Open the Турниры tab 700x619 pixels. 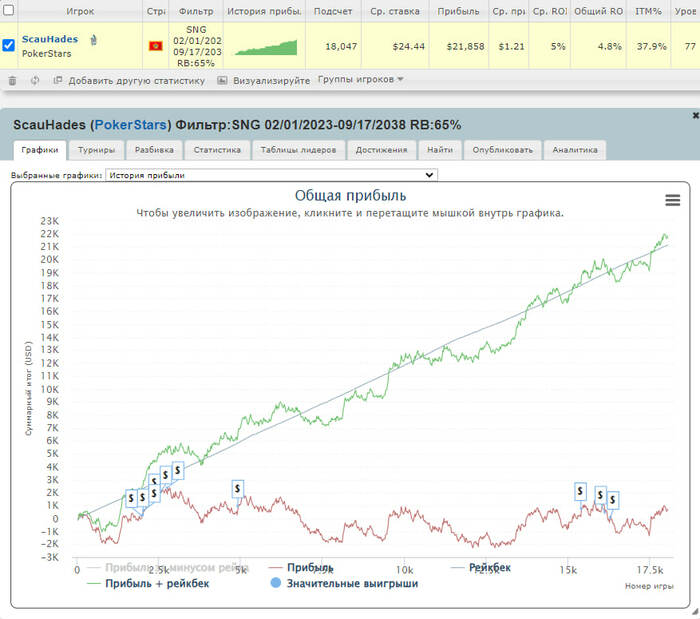coord(96,150)
